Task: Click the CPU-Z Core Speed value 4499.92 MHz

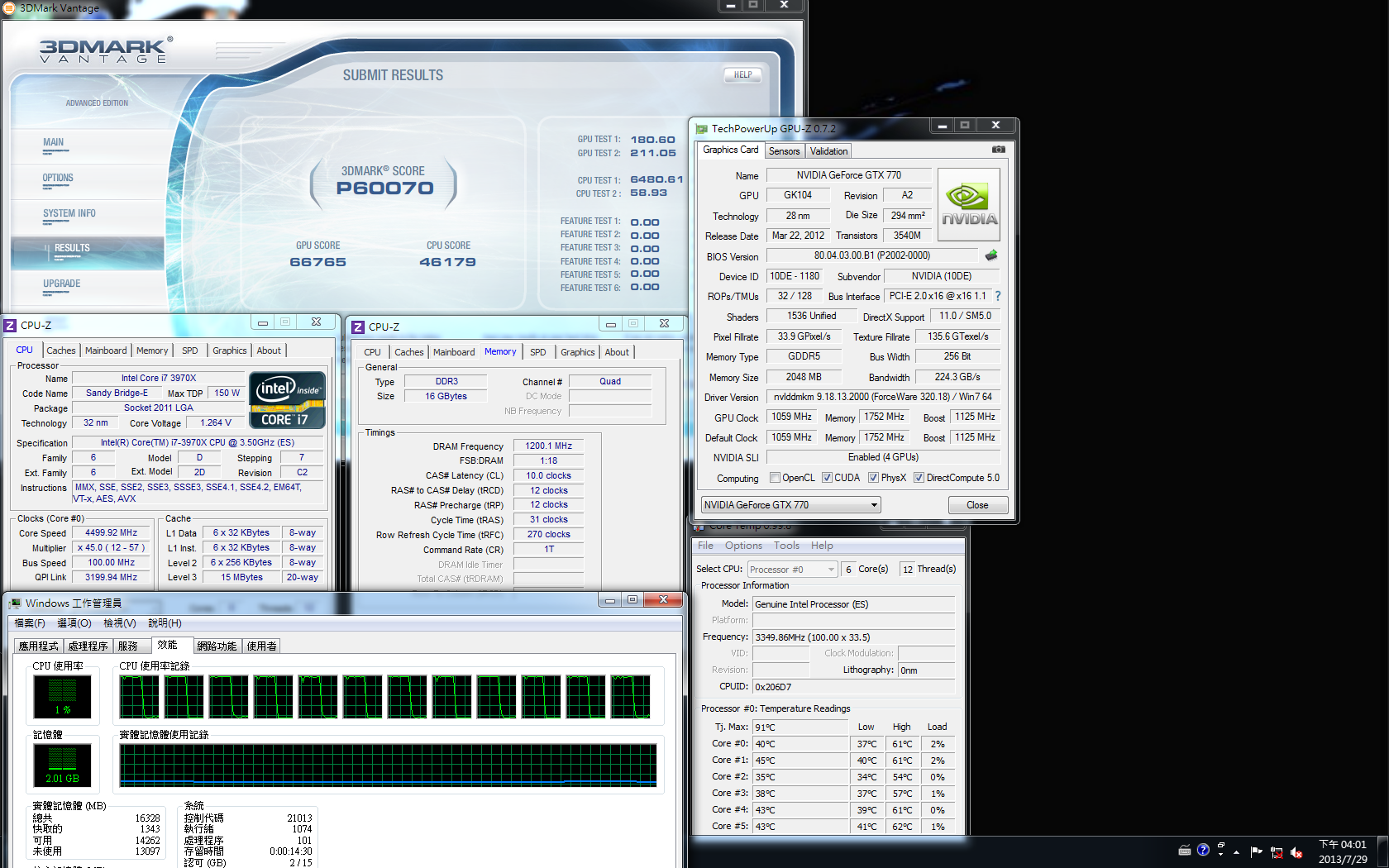Action: click(x=111, y=533)
